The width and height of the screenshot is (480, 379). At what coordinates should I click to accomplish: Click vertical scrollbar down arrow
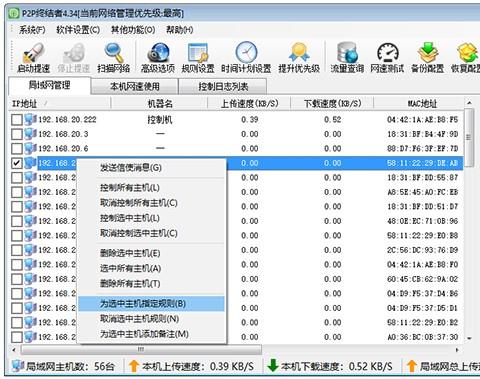click(x=469, y=338)
